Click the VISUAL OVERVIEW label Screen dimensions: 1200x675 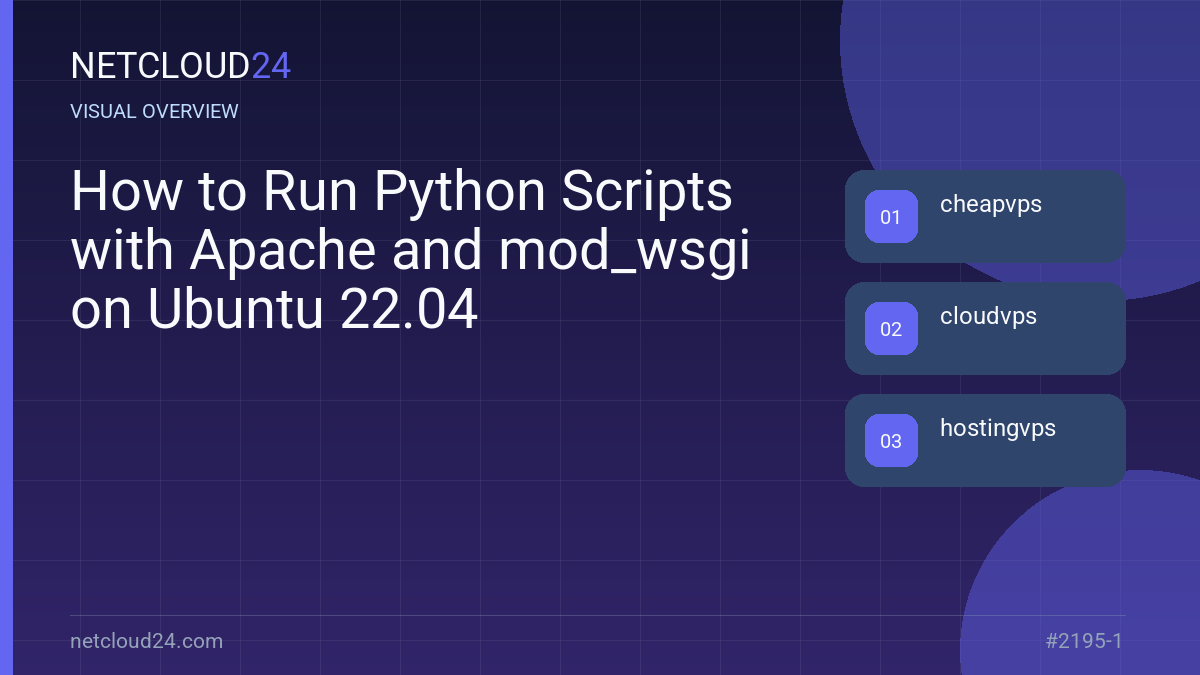(x=155, y=112)
